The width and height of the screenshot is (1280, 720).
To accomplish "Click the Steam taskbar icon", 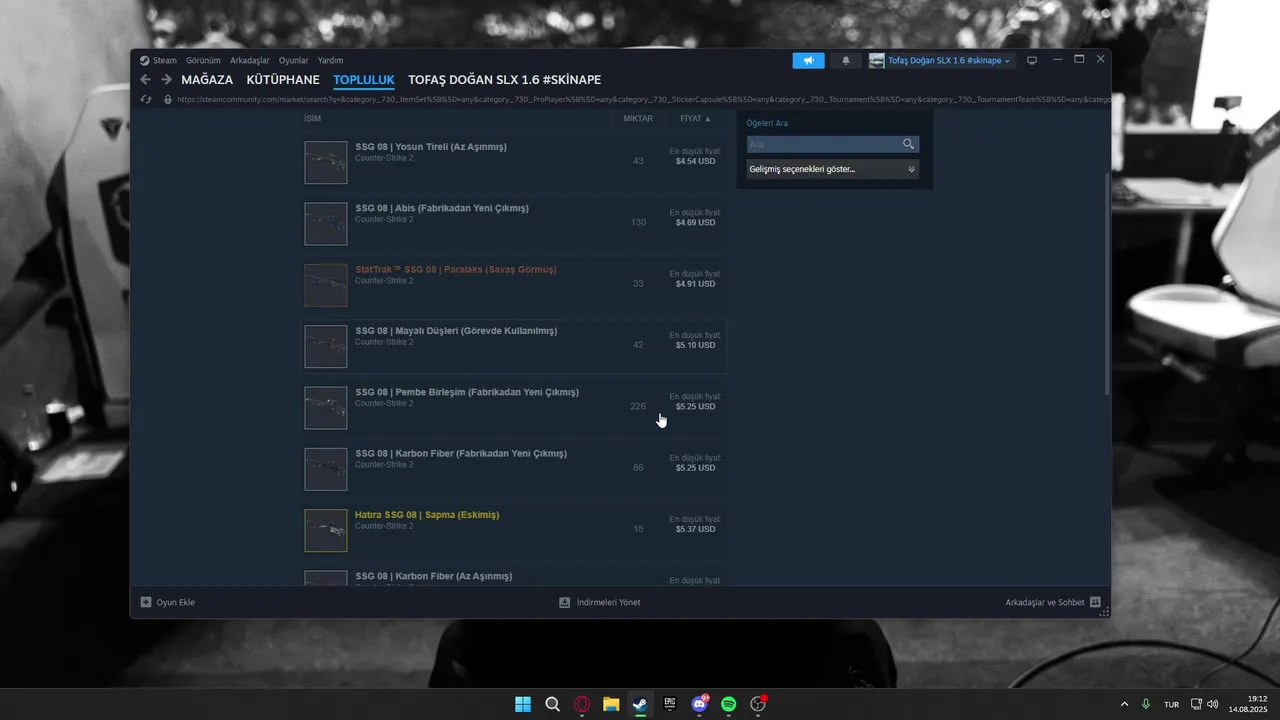I will pos(640,704).
